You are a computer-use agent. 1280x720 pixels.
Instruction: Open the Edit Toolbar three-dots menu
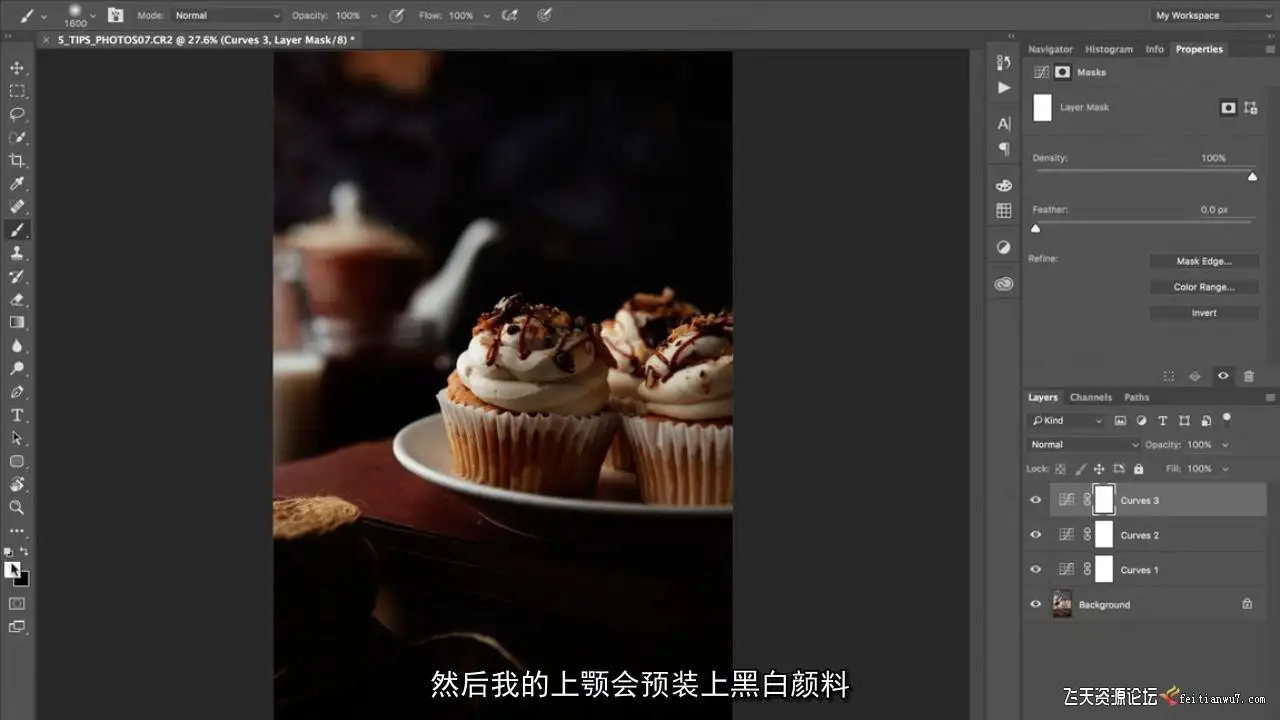click(x=17, y=531)
